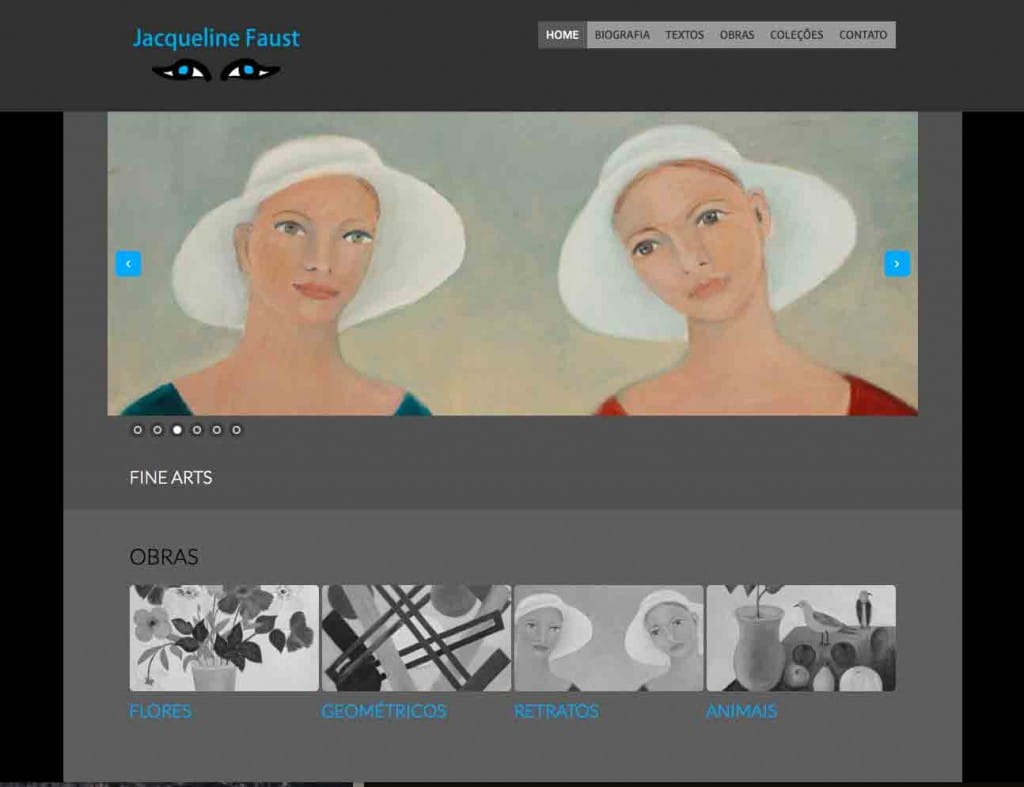
Task: Select the sixth slideshow dot
Action: 236,430
